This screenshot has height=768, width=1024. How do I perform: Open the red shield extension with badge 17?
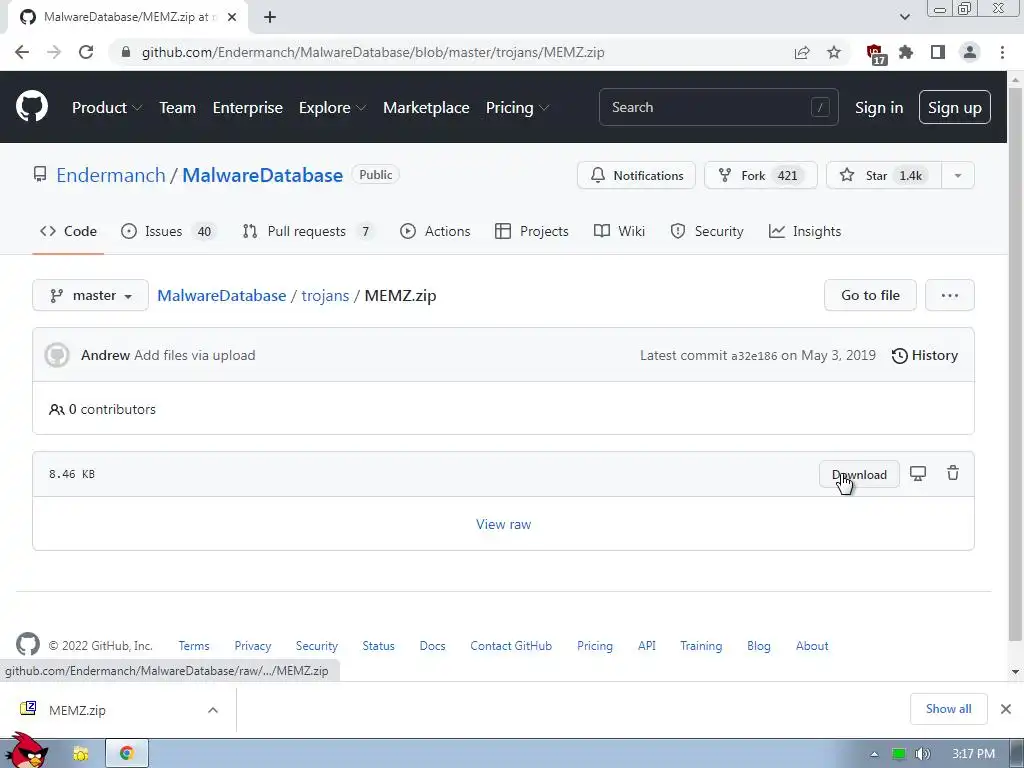(x=875, y=54)
